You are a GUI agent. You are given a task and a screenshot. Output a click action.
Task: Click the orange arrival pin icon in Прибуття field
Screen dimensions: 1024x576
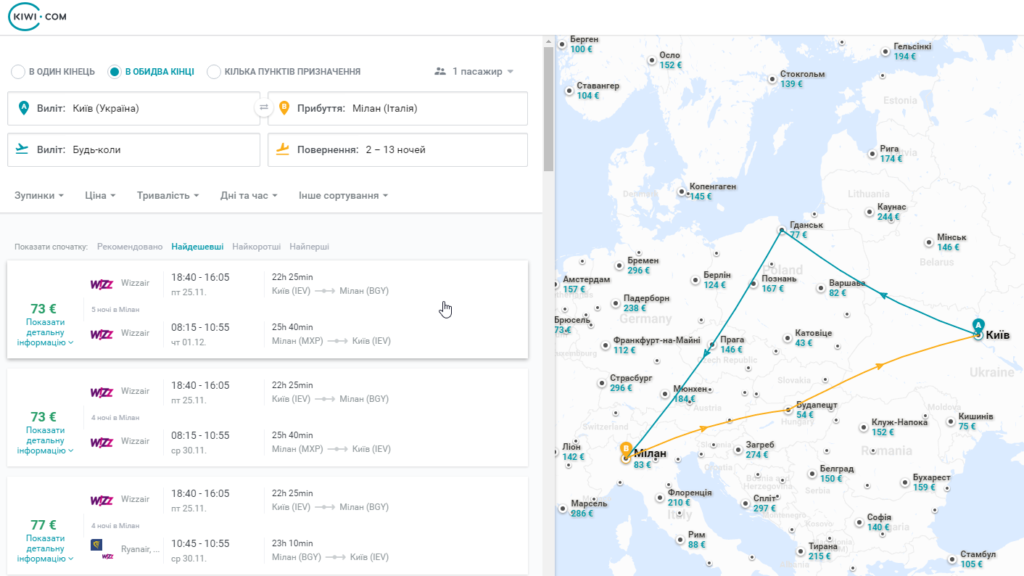tap(284, 108)
